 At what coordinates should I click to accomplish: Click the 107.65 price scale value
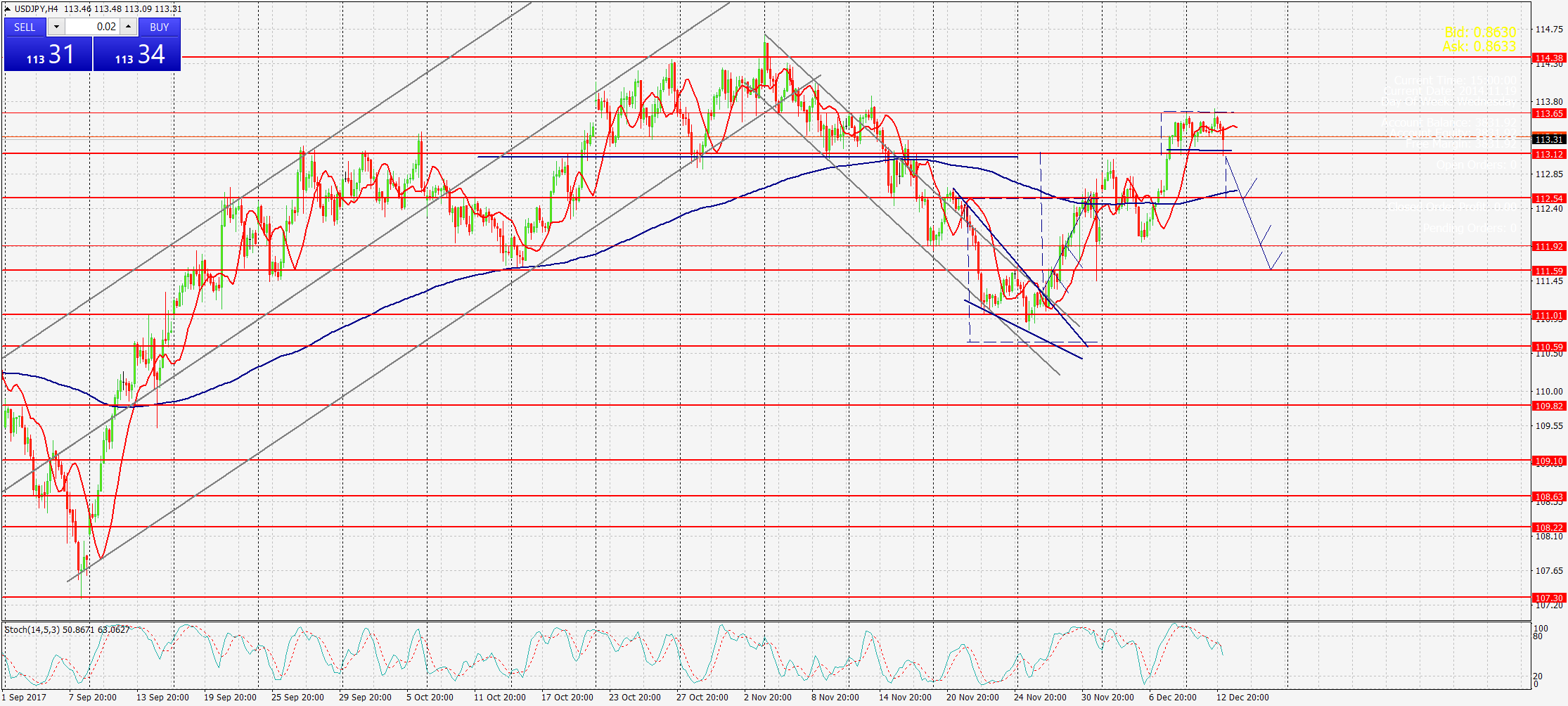1549,570
